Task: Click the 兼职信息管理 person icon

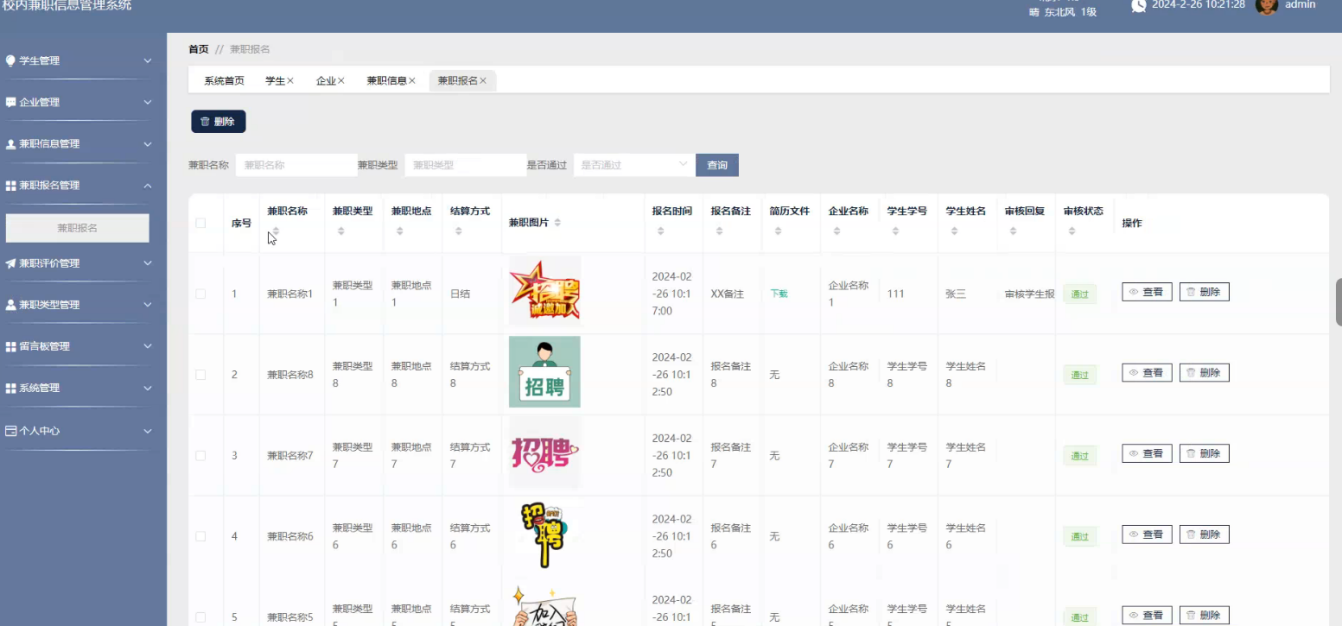Action: tap(11, 144)
